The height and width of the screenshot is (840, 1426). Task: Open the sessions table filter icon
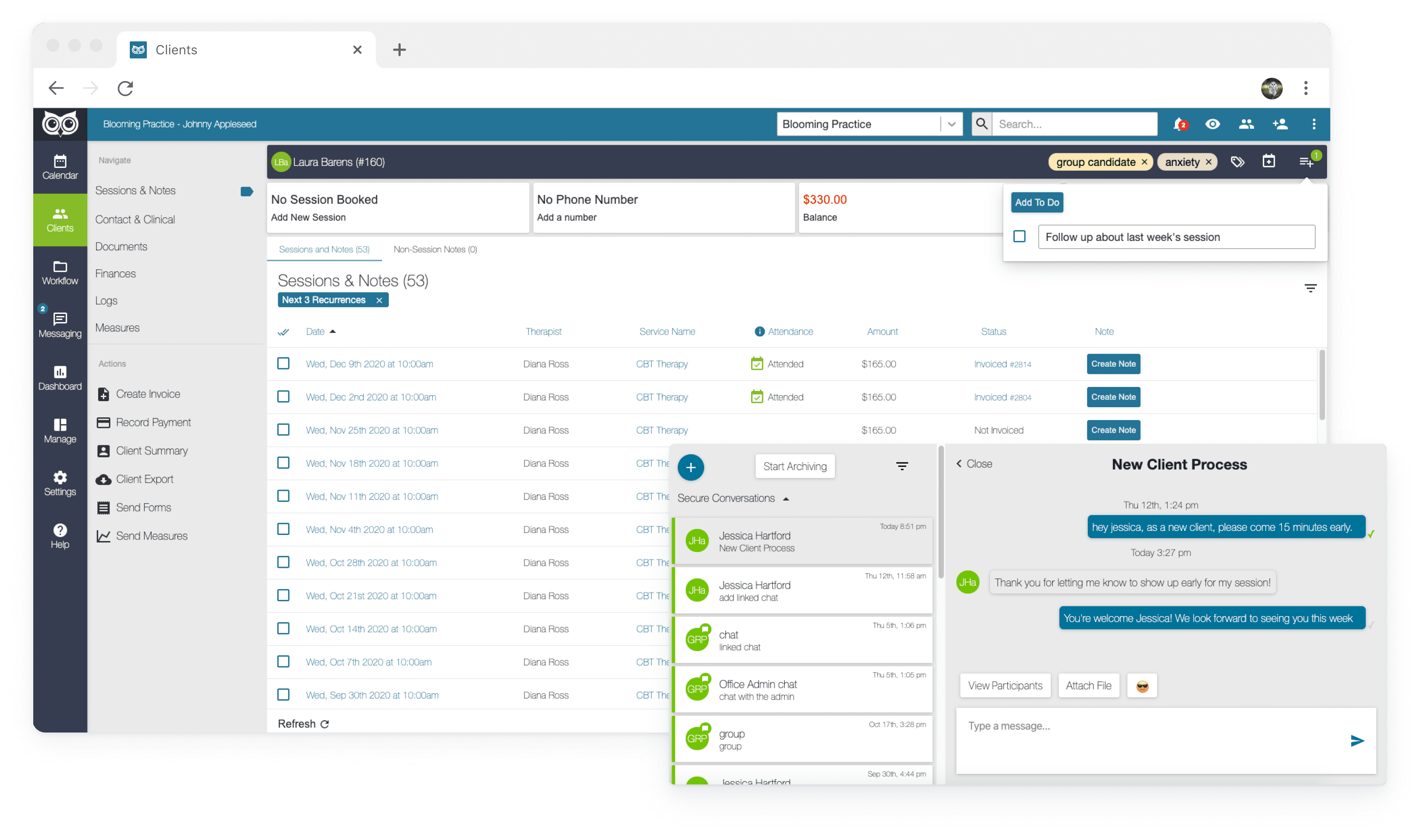(x=1310, y=288)
